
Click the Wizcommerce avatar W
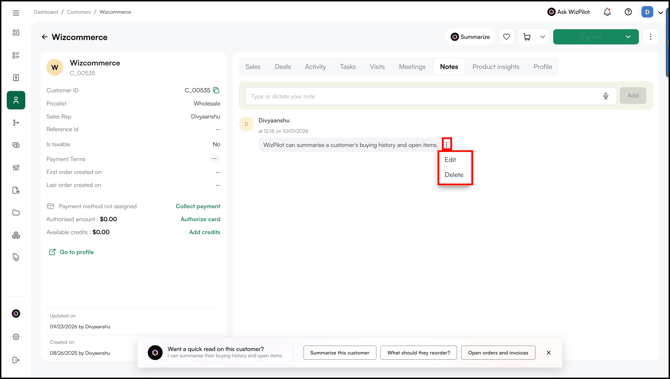click(55, 67)
